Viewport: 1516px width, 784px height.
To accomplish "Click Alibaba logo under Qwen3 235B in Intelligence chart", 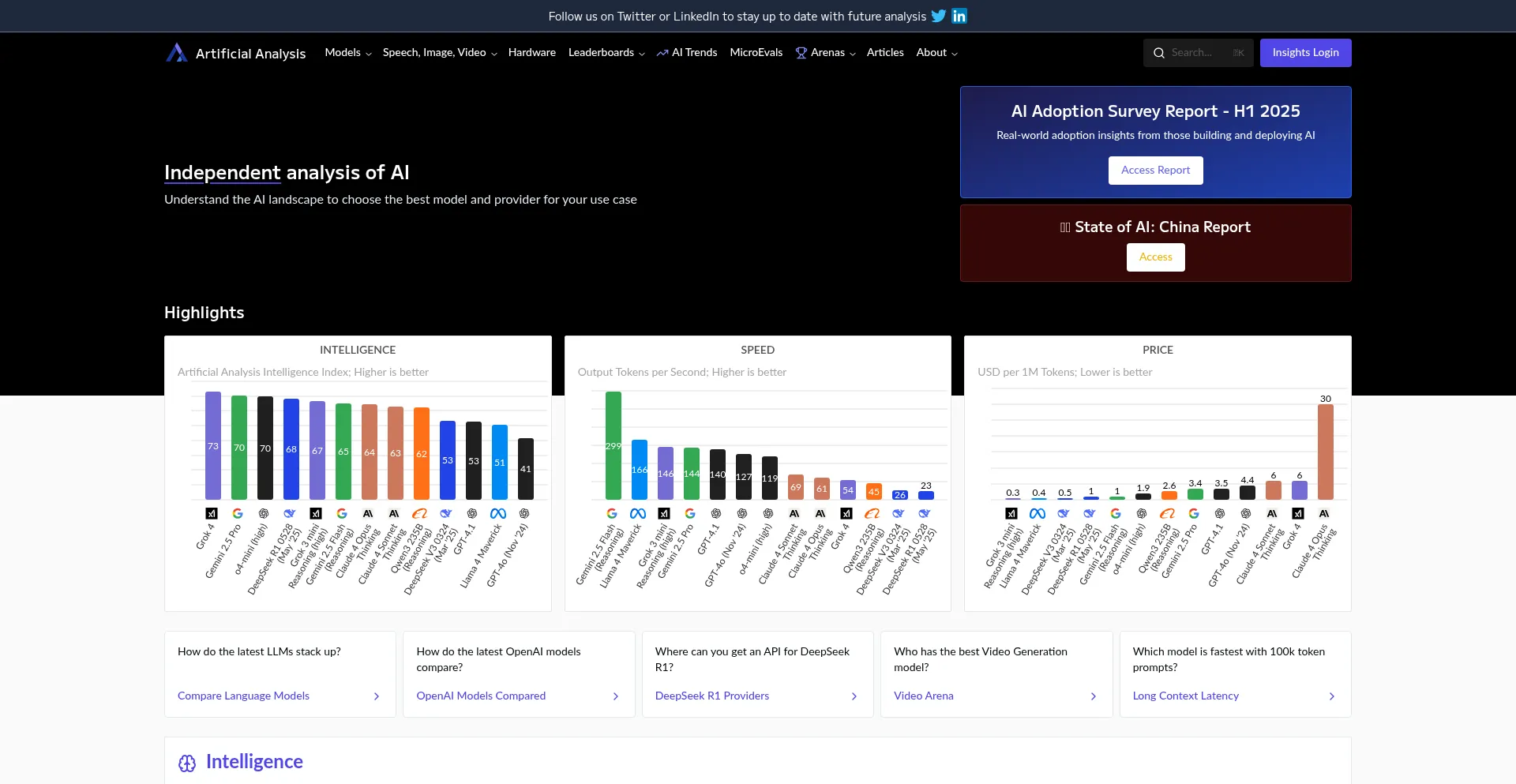I will point(420,513).
